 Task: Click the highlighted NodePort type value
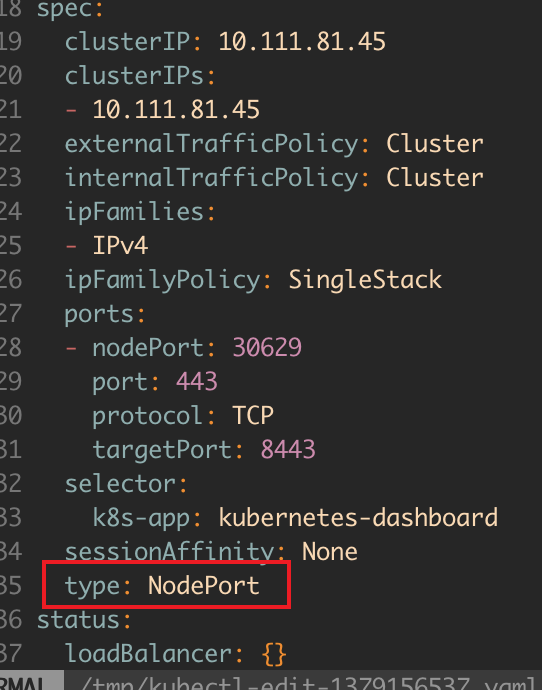(x=204, y=586)
